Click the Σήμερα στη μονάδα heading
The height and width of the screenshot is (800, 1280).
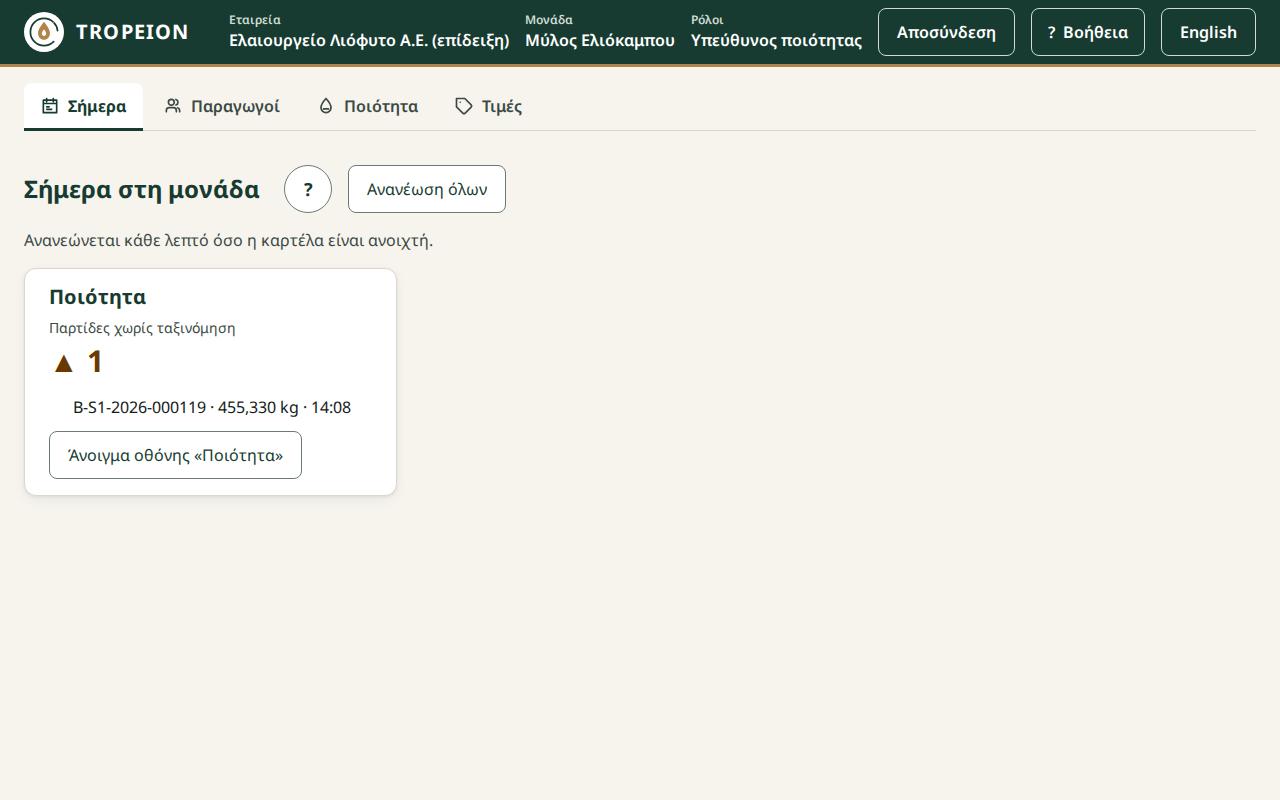142,189
